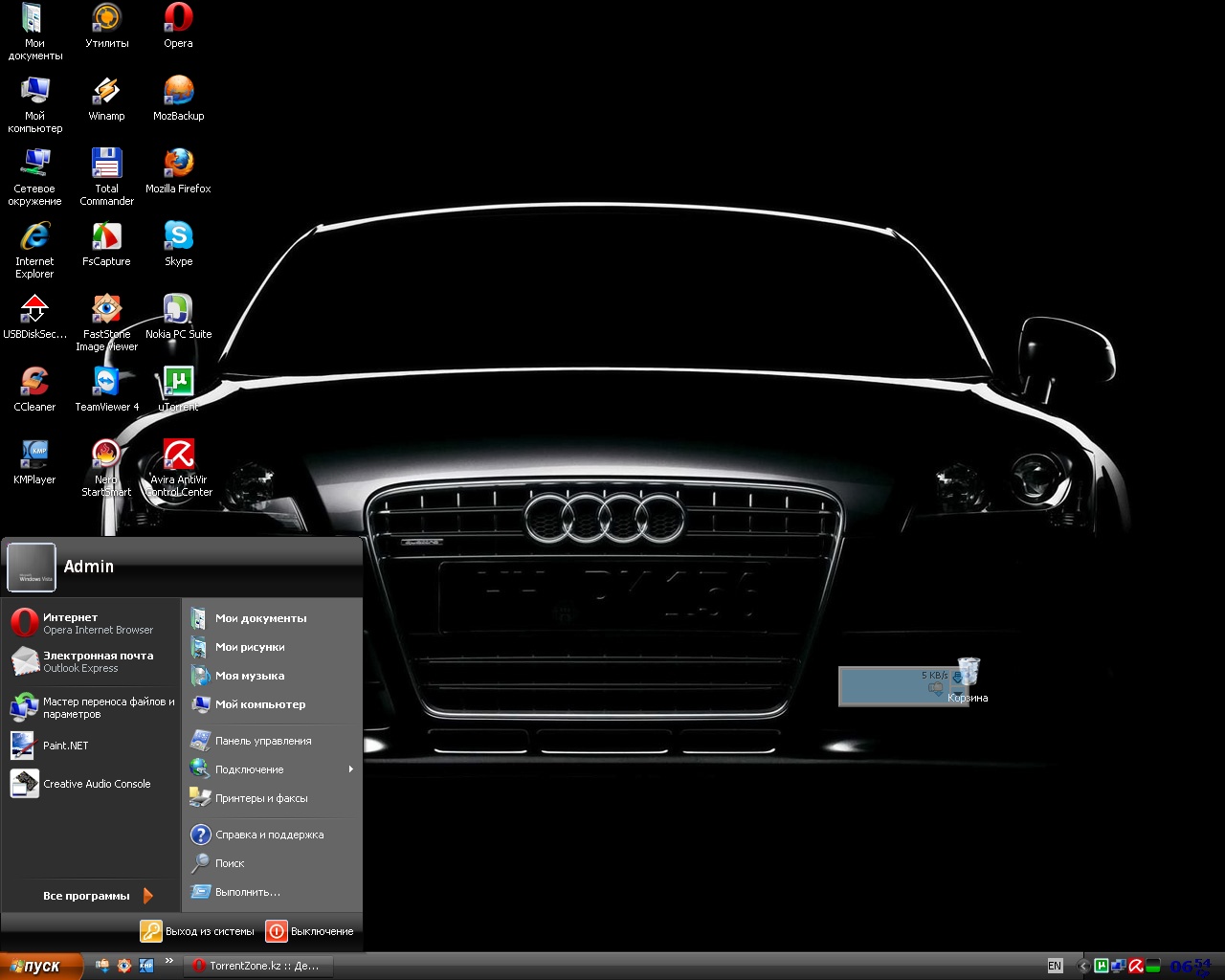1225x980 pixels.
Task: Click the FastStone eye icon in quick launch
Action: point(123,966)
